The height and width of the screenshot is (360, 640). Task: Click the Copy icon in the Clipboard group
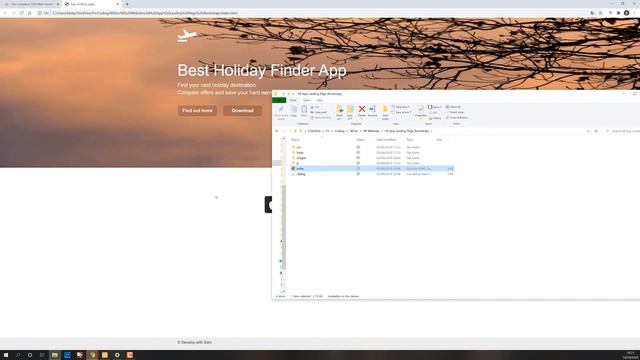(x=294, y=109)
